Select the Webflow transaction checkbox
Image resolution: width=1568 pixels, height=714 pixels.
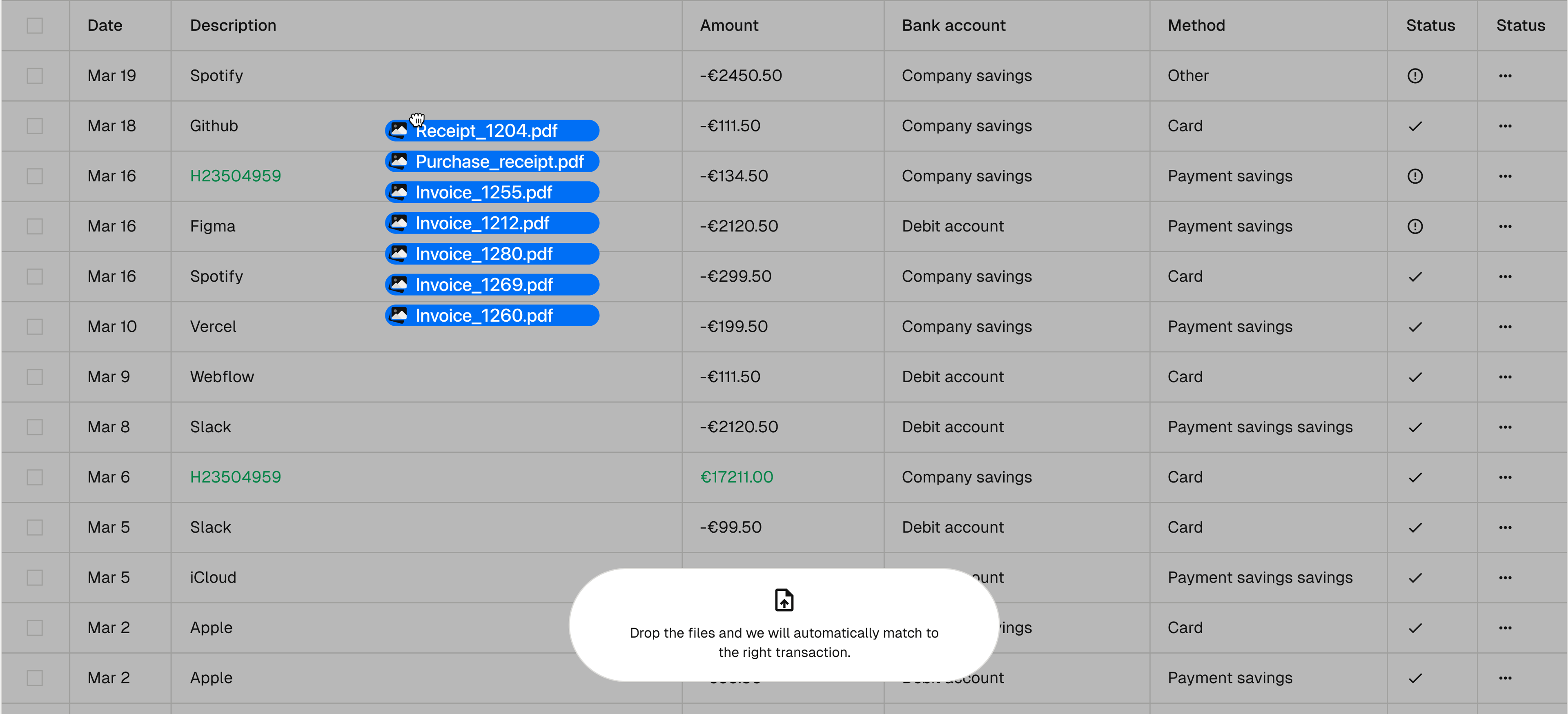click(x=35, y=377)
